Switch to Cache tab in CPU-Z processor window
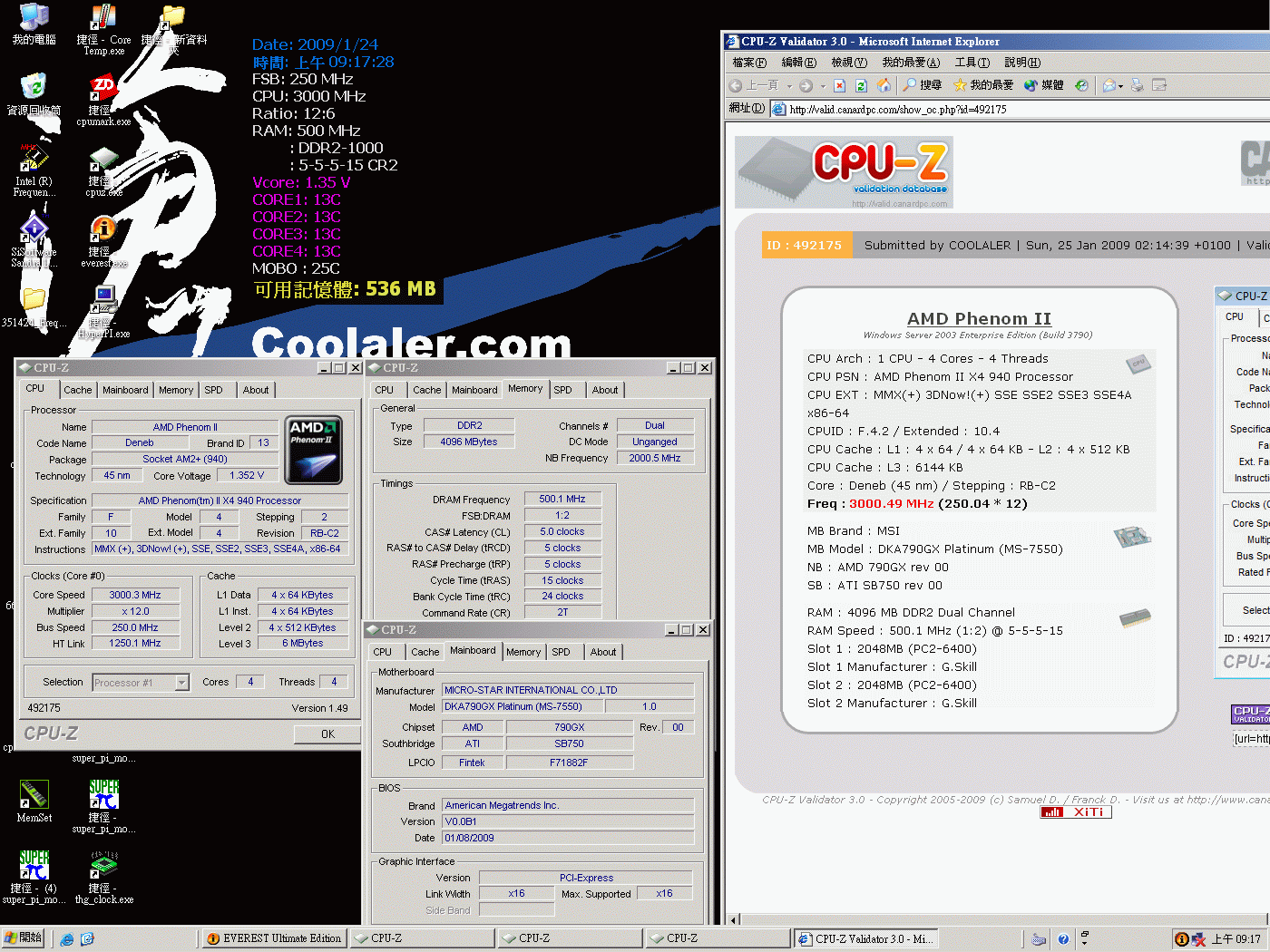The height and width of the screenshot is (952, 1270). tap(78, 390)
